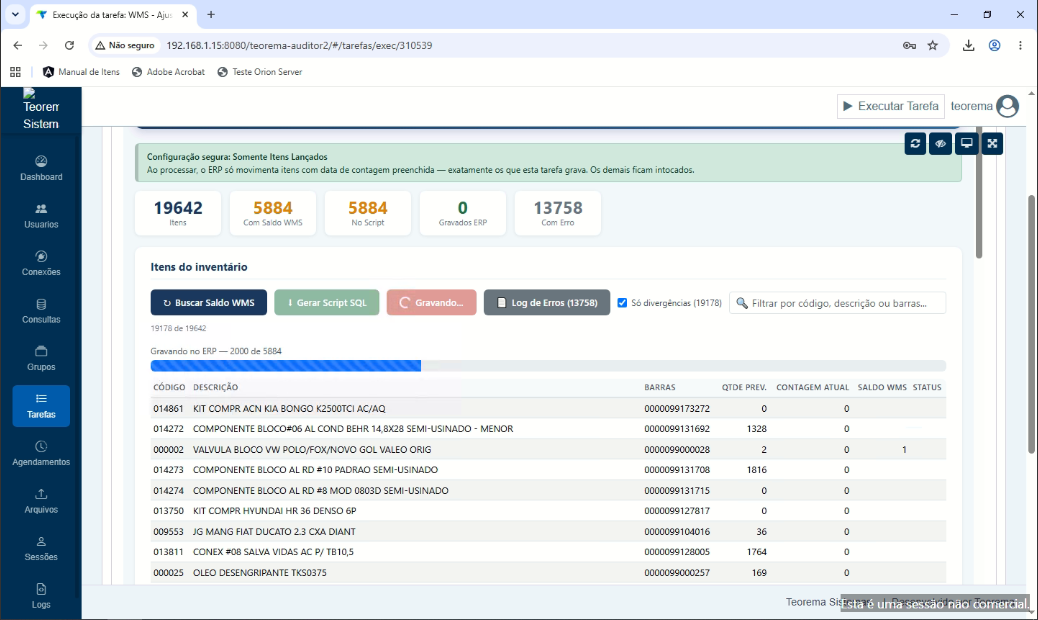Click the Executar Tarefa button
Viewport: 1038px width, 620px height.
coord(890,106)
